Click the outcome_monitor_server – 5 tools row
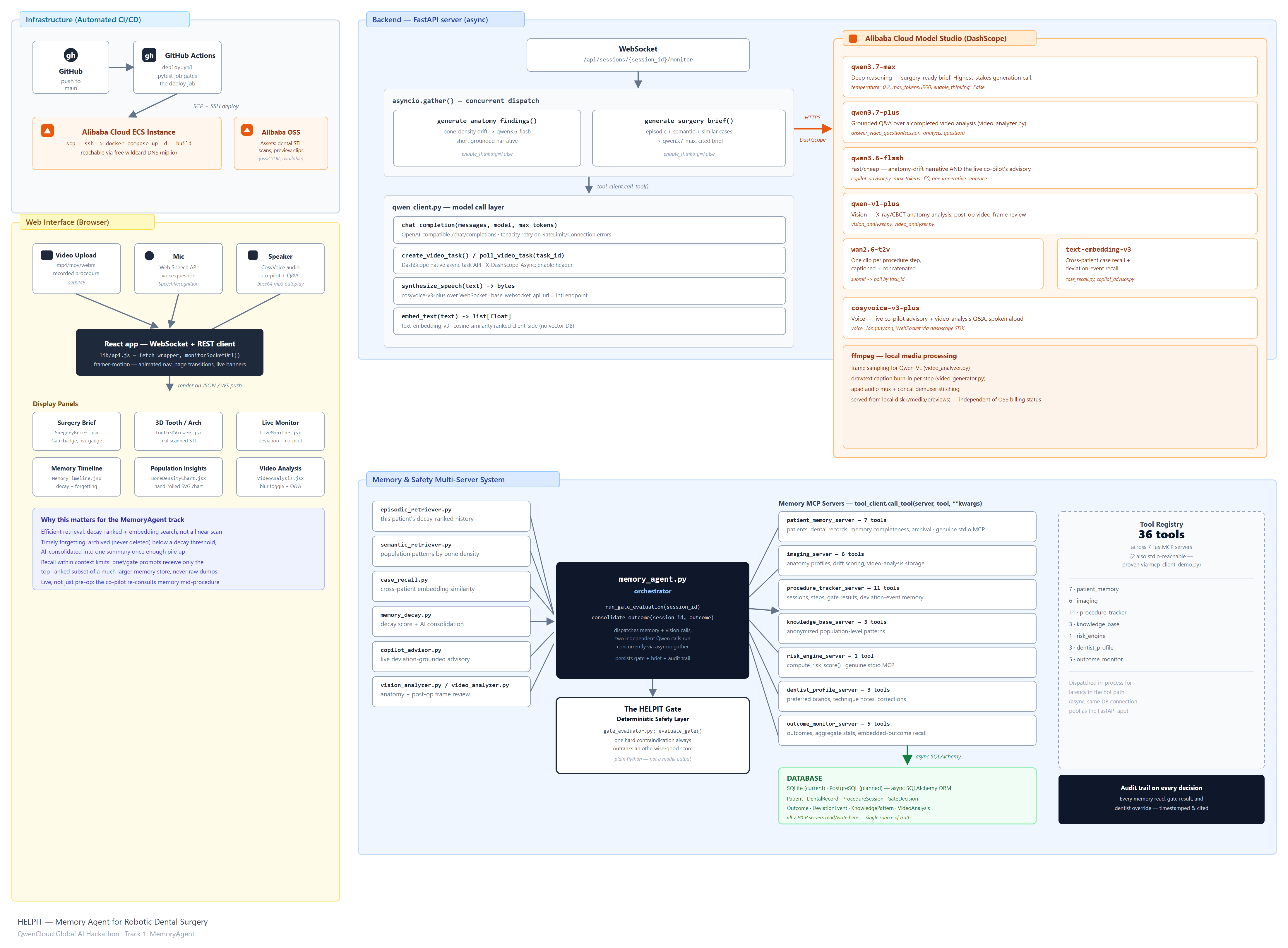Image resolution: width=1288 pixels, height=948 pixels. [907, 730]
